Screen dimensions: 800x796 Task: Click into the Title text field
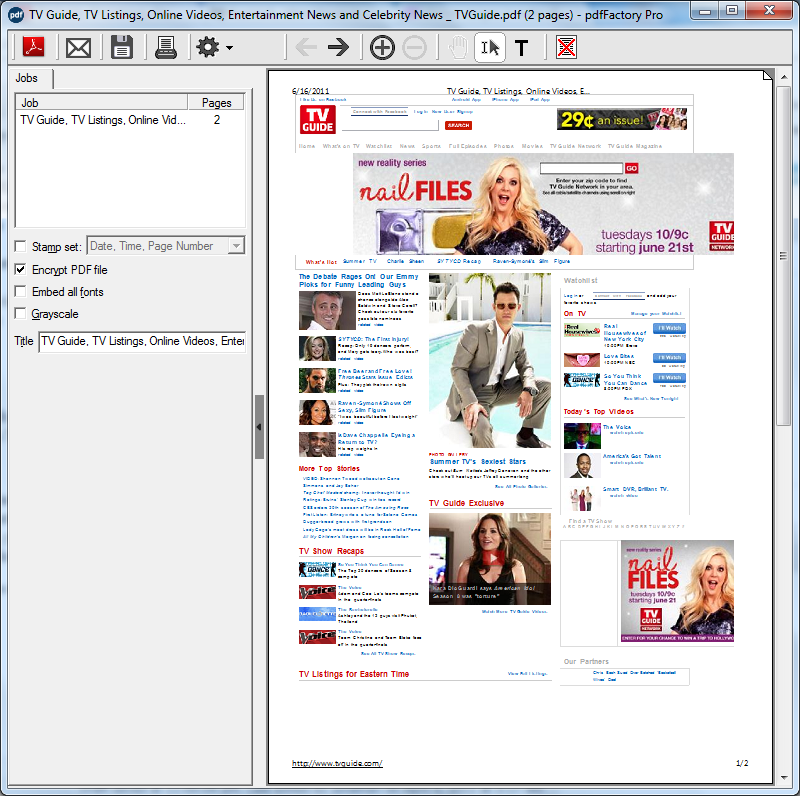click(x=142, y=341)
